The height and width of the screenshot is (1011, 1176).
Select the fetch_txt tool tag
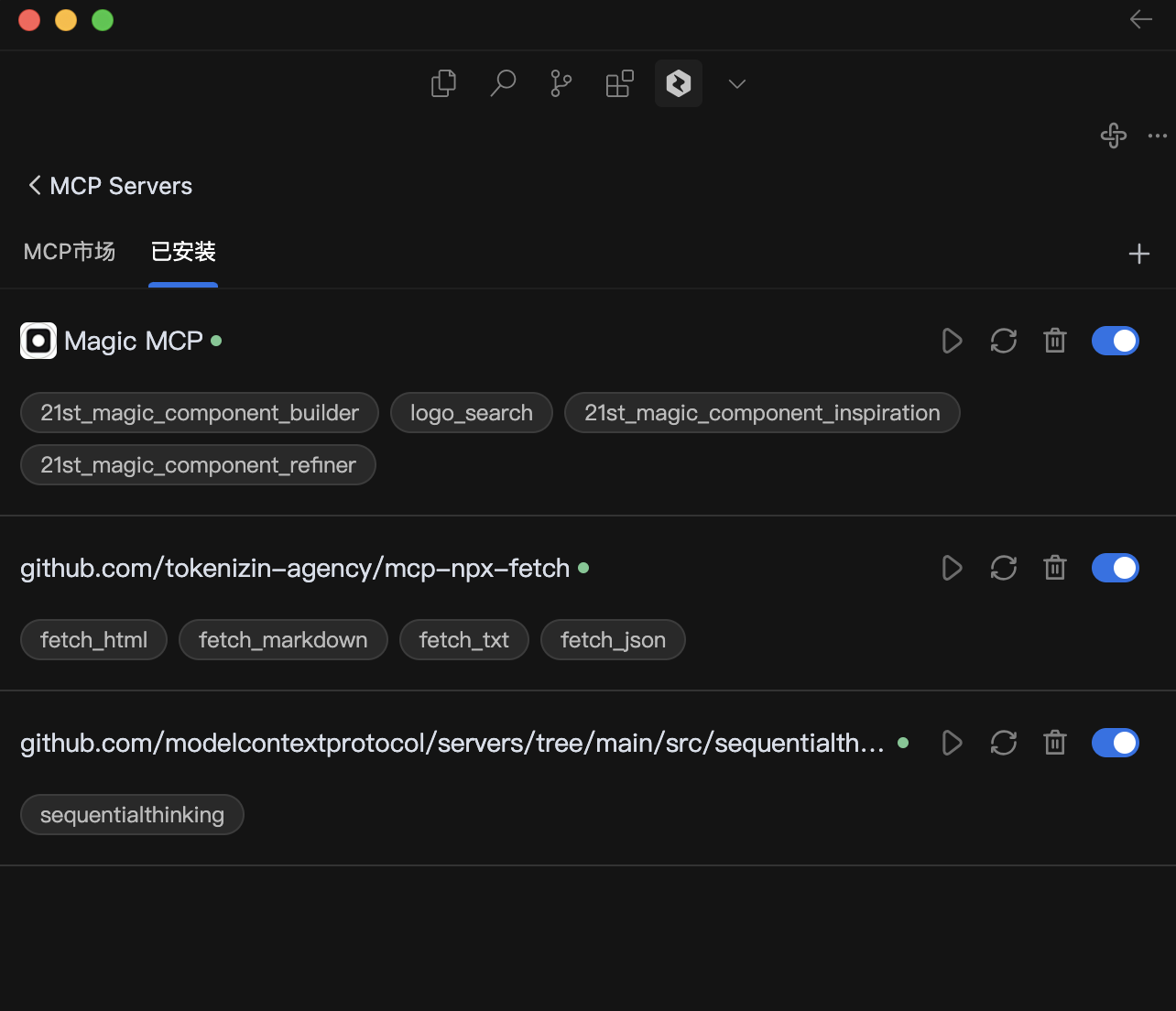tap(464, 640)
